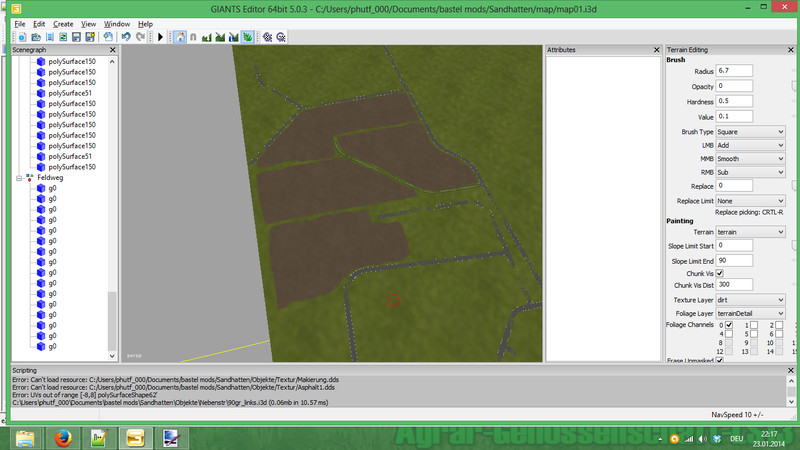The image size is (800, 450).
Task: Click the Hardness input field
Action: tap(734, 101)
